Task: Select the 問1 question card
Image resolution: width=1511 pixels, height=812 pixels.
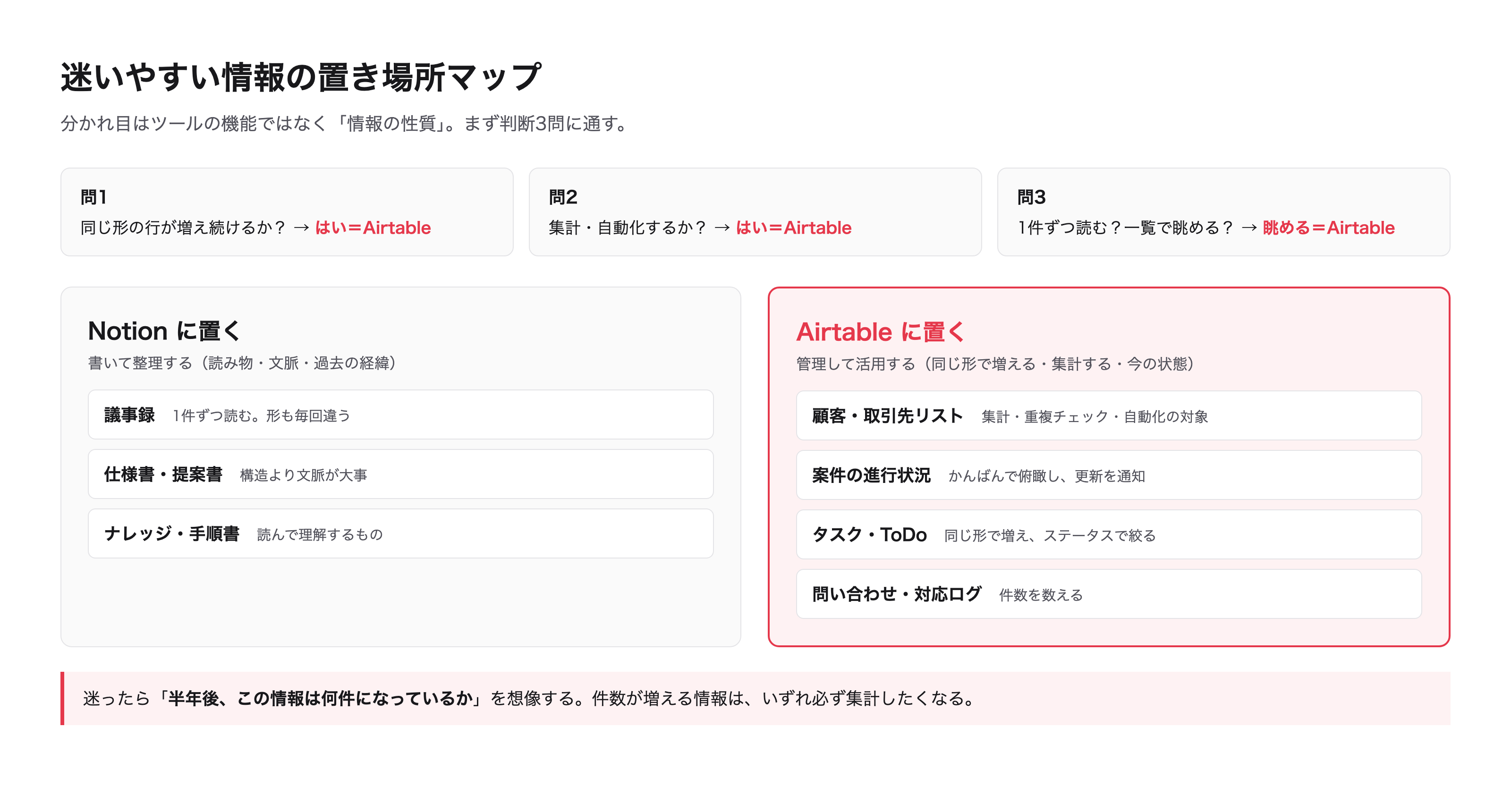Action: [x=287, y=211]
